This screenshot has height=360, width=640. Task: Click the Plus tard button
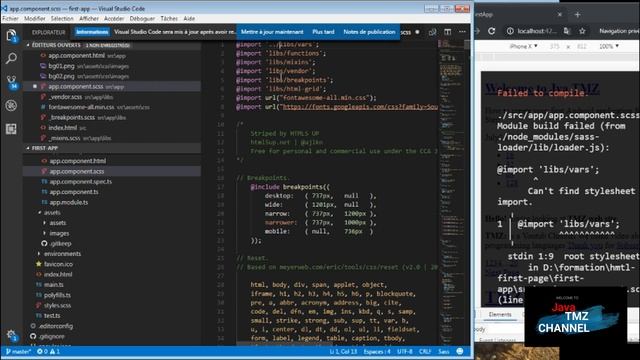[323, 32]
